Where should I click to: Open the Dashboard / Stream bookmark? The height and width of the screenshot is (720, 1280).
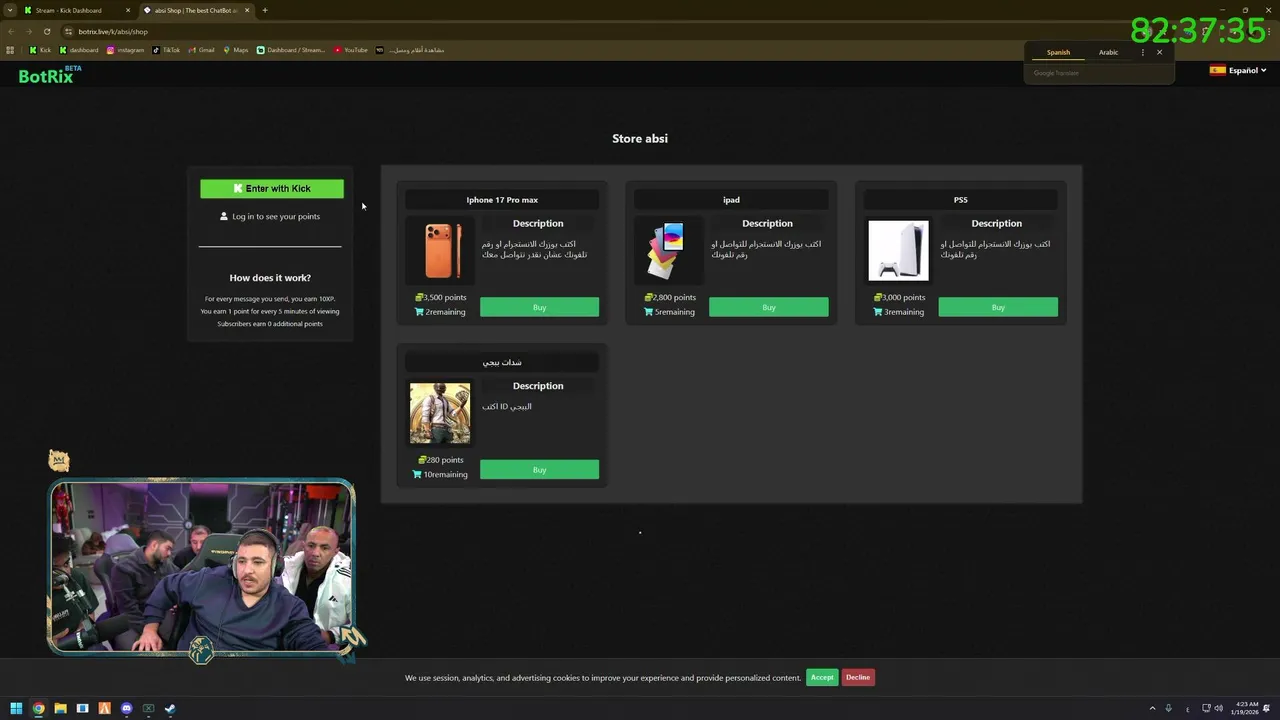click(x=291, y=50)
